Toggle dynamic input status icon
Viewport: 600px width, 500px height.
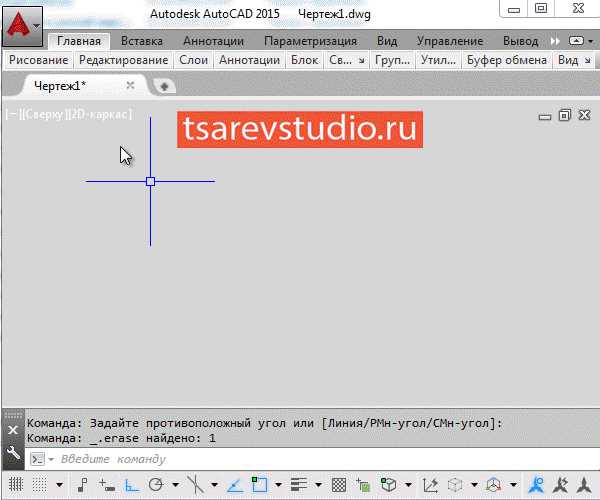tap(107, 485)
